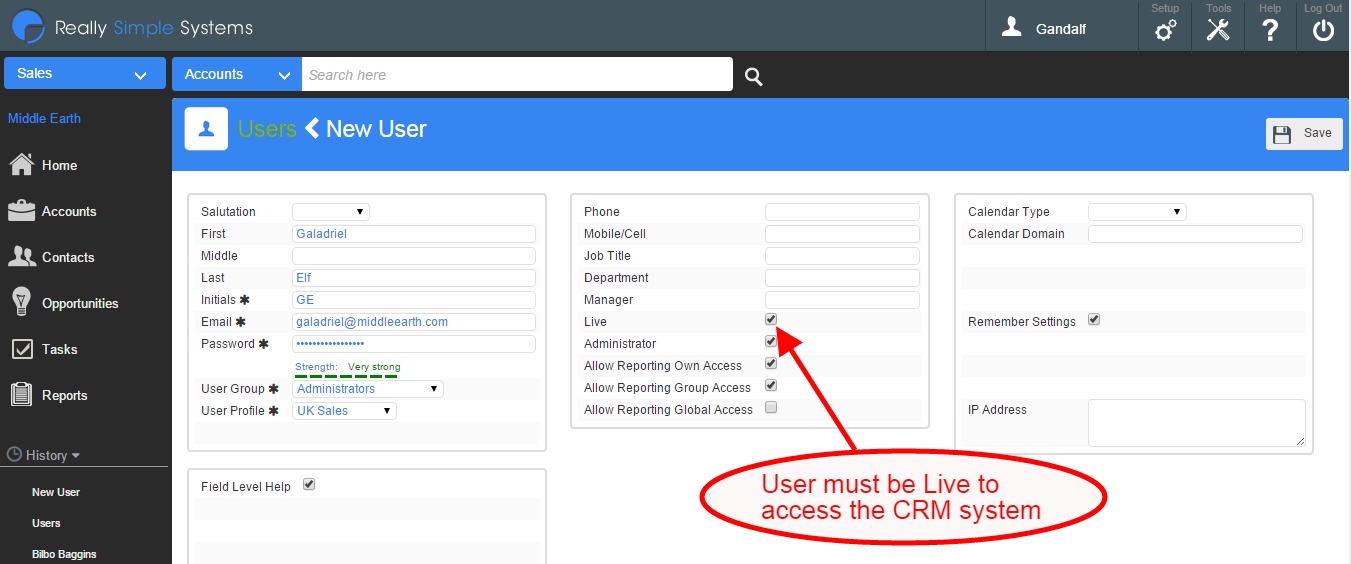Viewport: 1351px width, 564px height.
Task: Click the Email field
Action: point(414,322)
